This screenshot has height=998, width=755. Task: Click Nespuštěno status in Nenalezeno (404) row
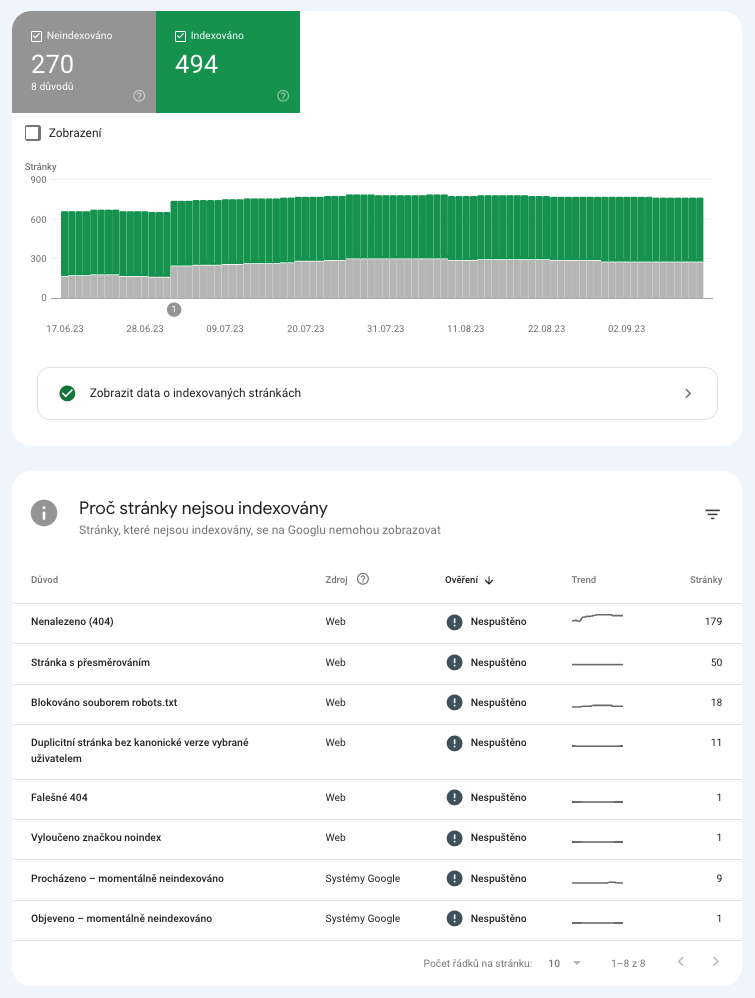click(498, 622)
